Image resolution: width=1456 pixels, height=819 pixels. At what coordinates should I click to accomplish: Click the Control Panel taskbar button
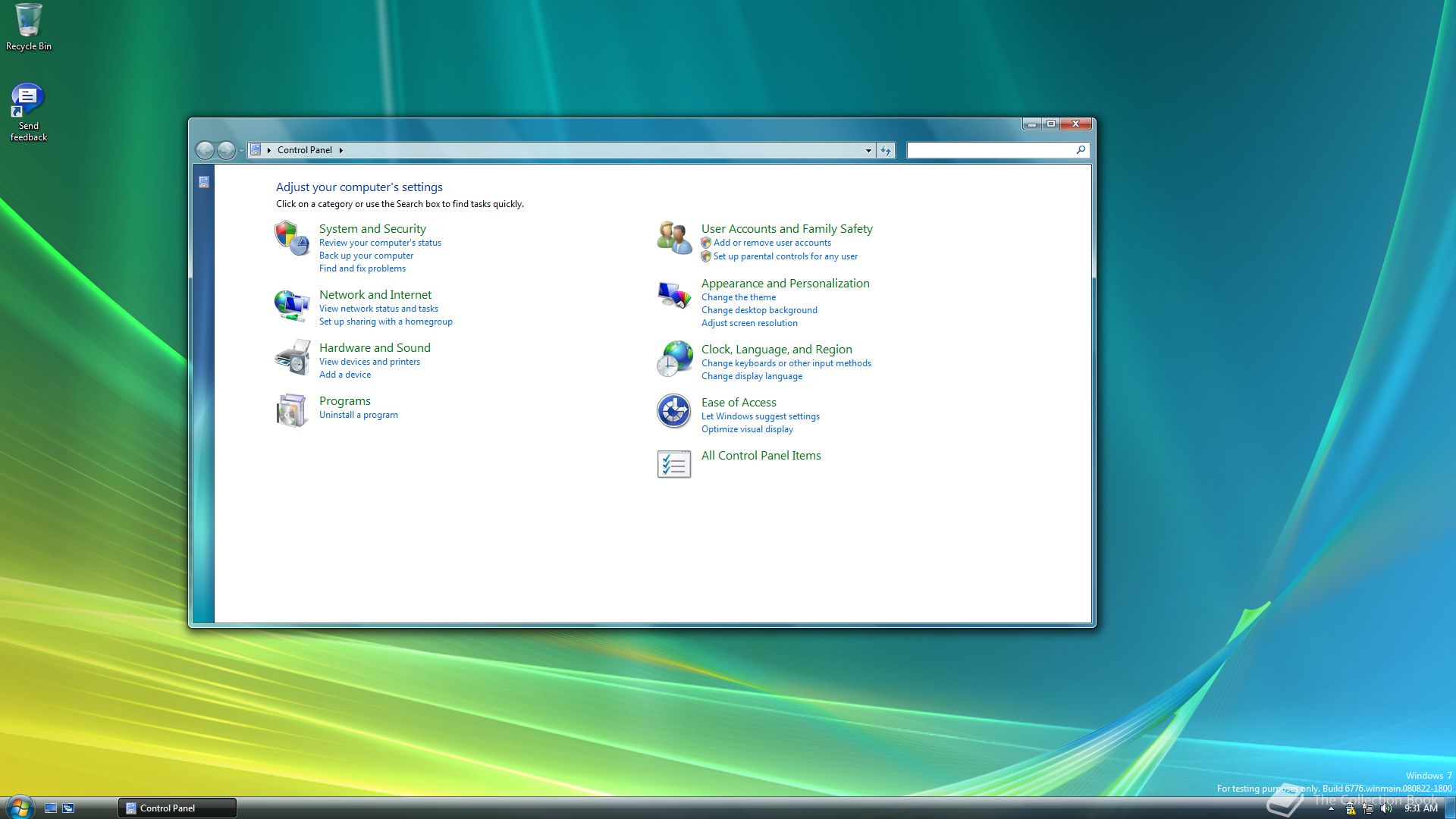coord(177,808)
